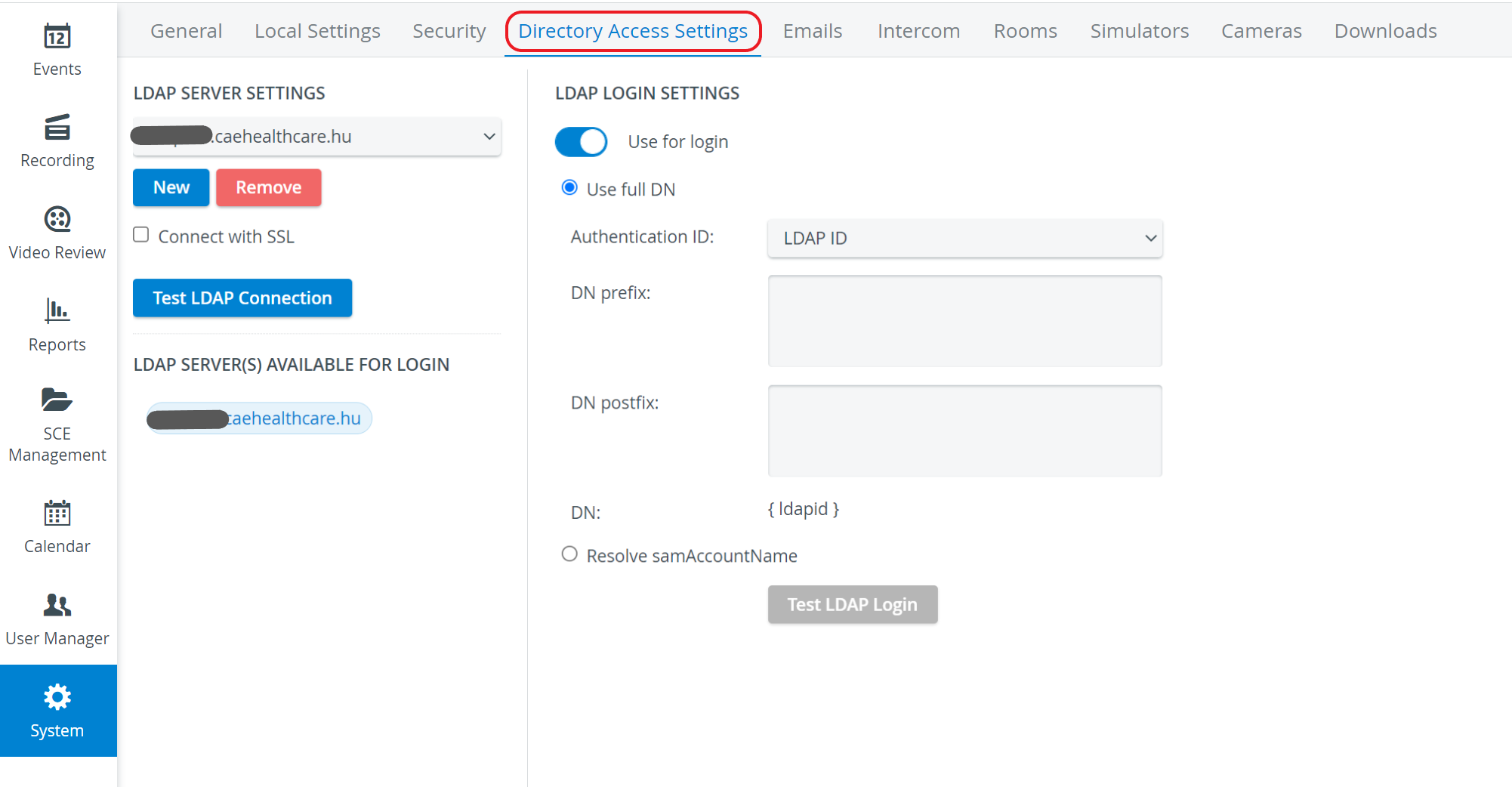1512x787 pixels.
Task: Open the Calendar grid icon
Action: click(57, 513)
